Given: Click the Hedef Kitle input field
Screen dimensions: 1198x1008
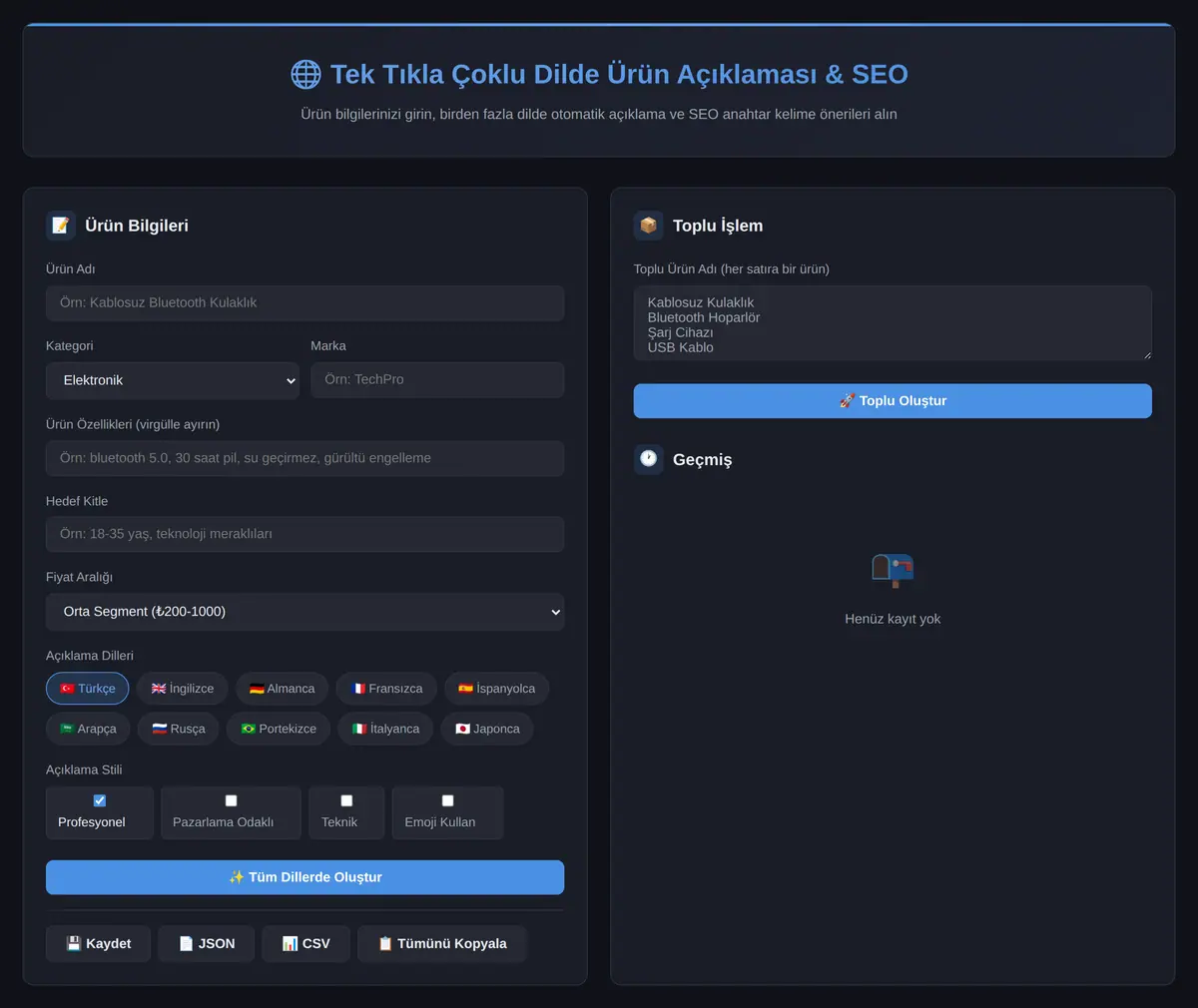Looking at the screenshot, I should (x=305, y=534).
